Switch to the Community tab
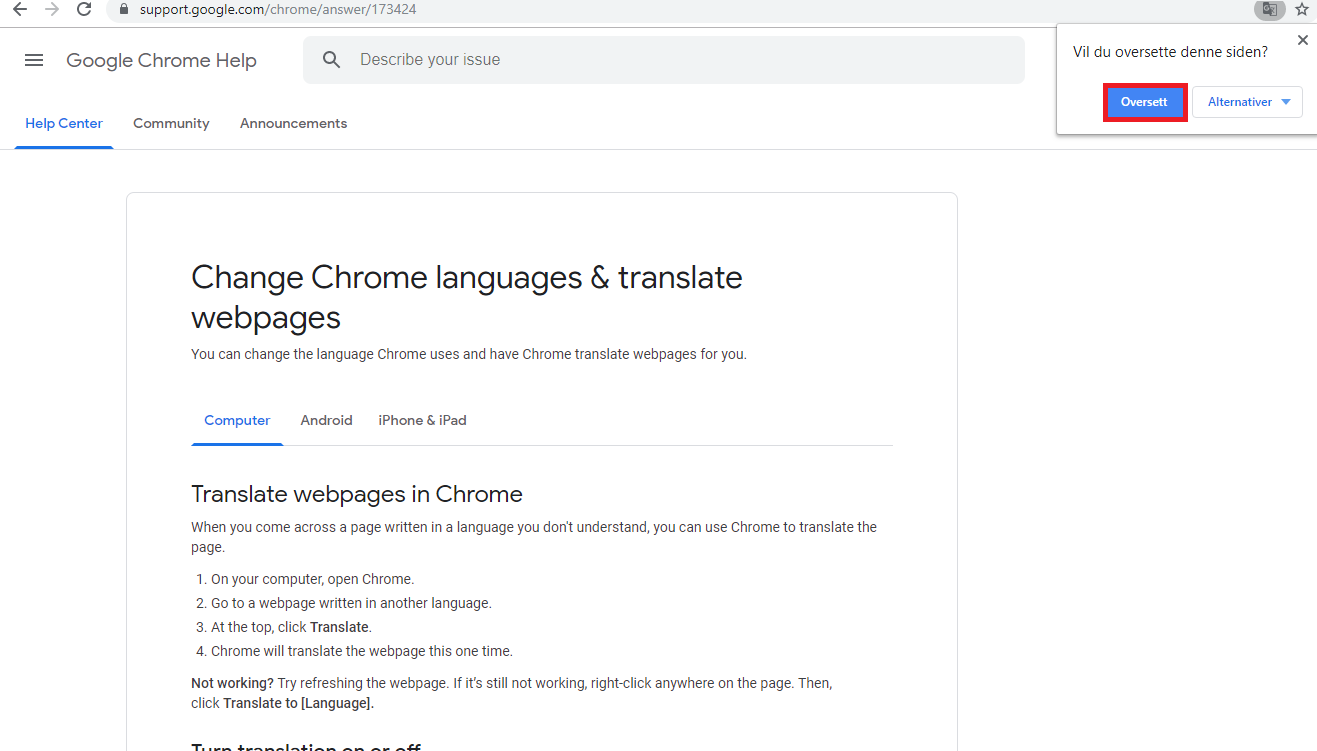The height and width of the screenshot is (751, 1317). click(x=171, y=124)
